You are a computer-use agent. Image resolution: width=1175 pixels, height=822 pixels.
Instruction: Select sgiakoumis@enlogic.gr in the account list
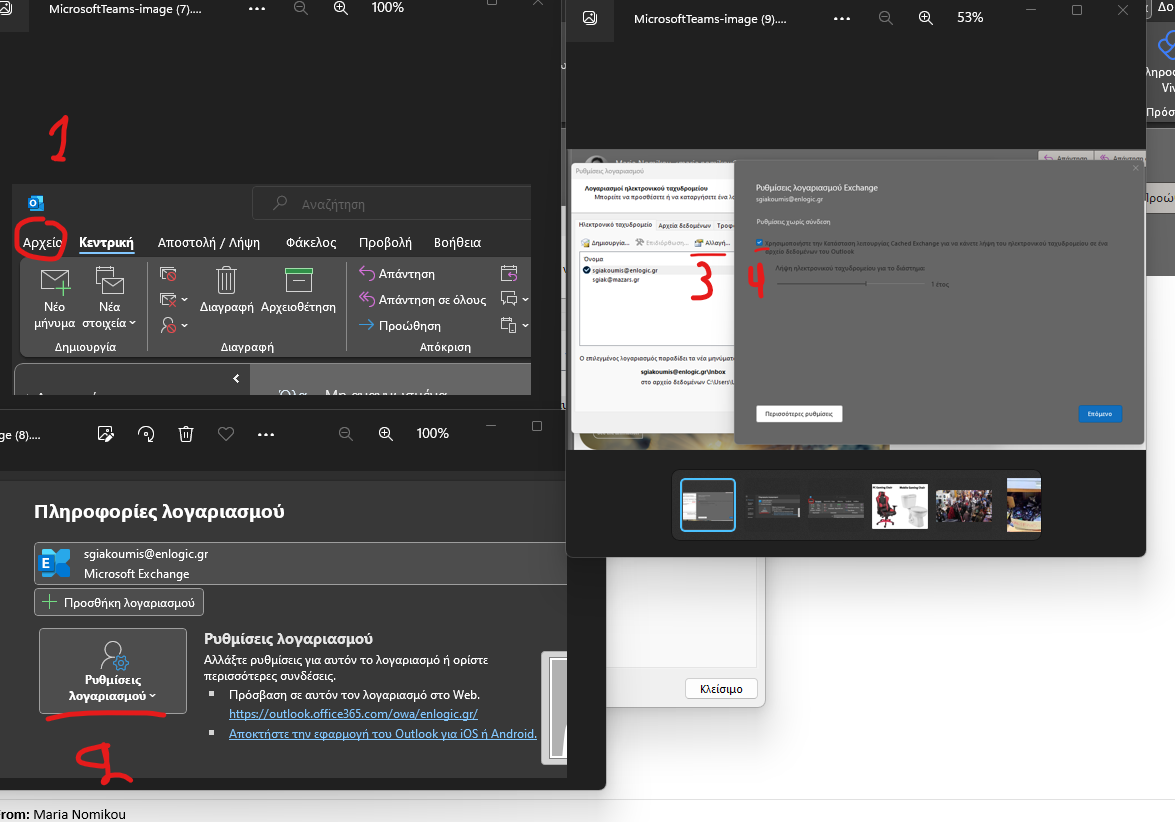point(625,270)
